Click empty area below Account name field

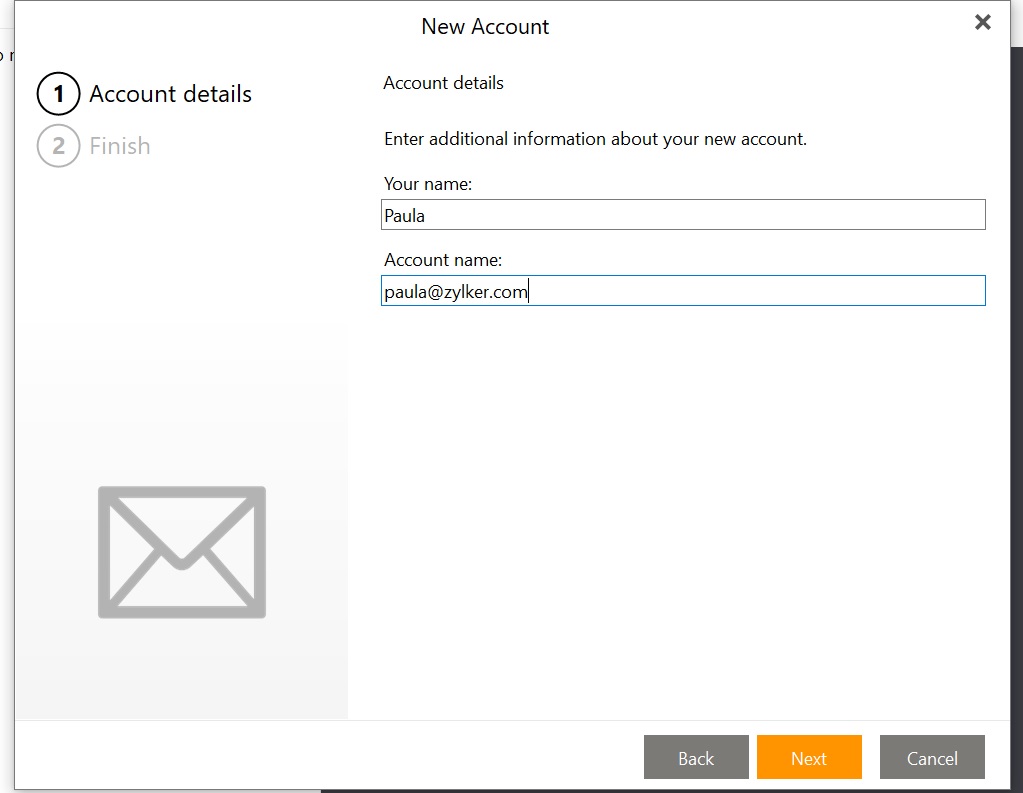(x=680, y=500)
